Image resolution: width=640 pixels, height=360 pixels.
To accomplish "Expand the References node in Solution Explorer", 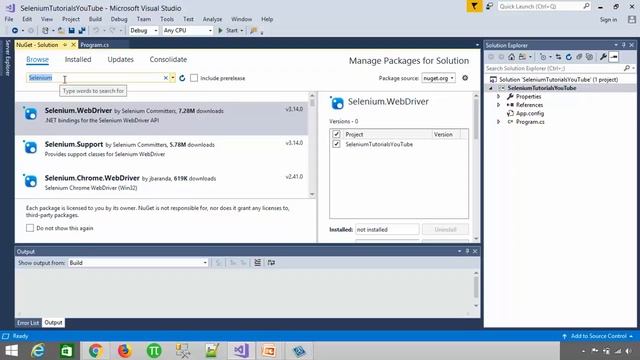I will click(x=498, y=105).
